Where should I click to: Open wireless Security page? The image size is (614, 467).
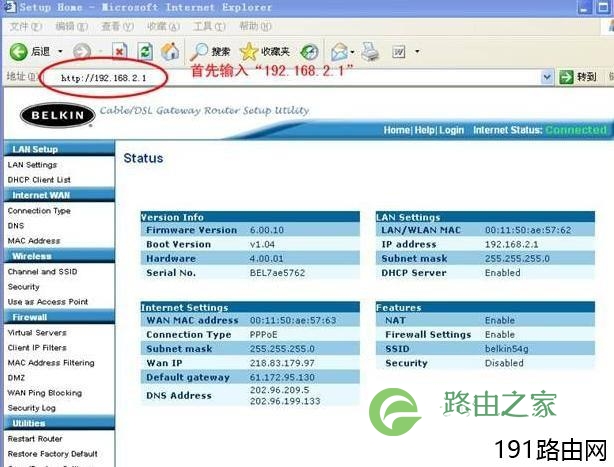click(23, 287)
